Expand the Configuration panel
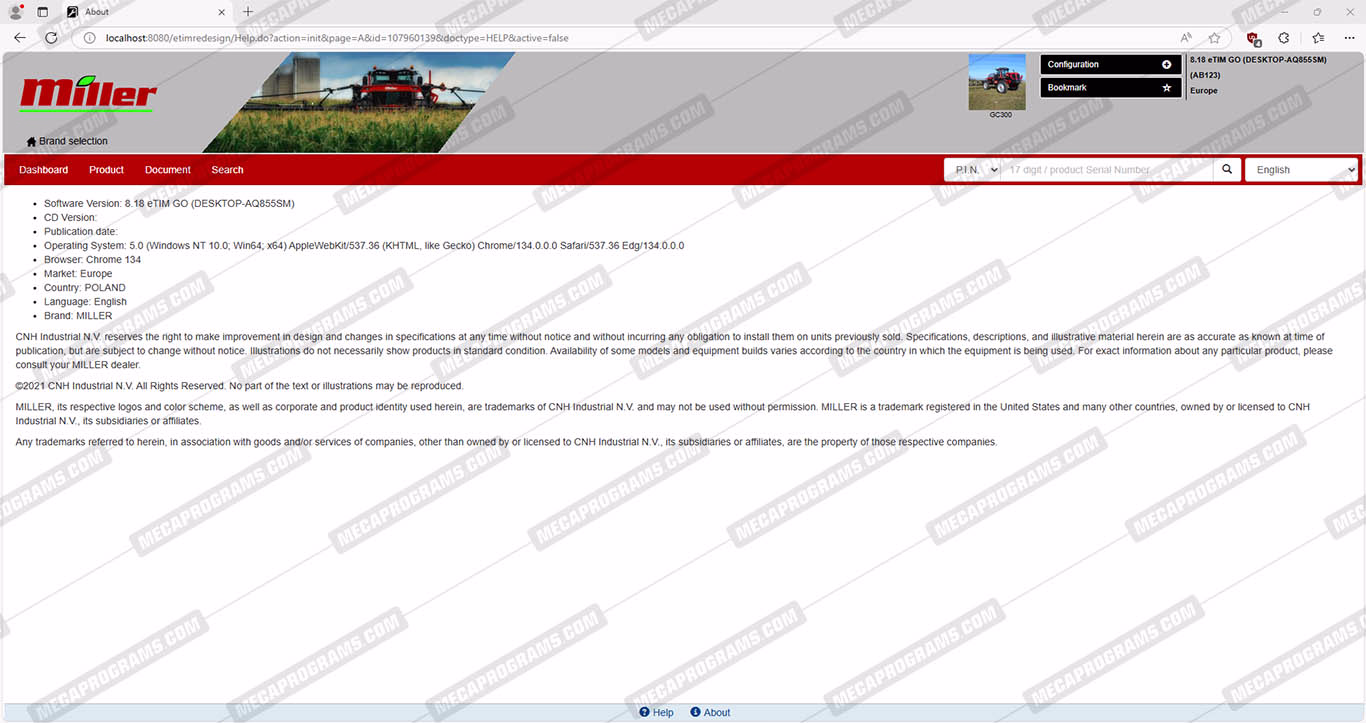1366x723 pixels. tap(1111, 64)
